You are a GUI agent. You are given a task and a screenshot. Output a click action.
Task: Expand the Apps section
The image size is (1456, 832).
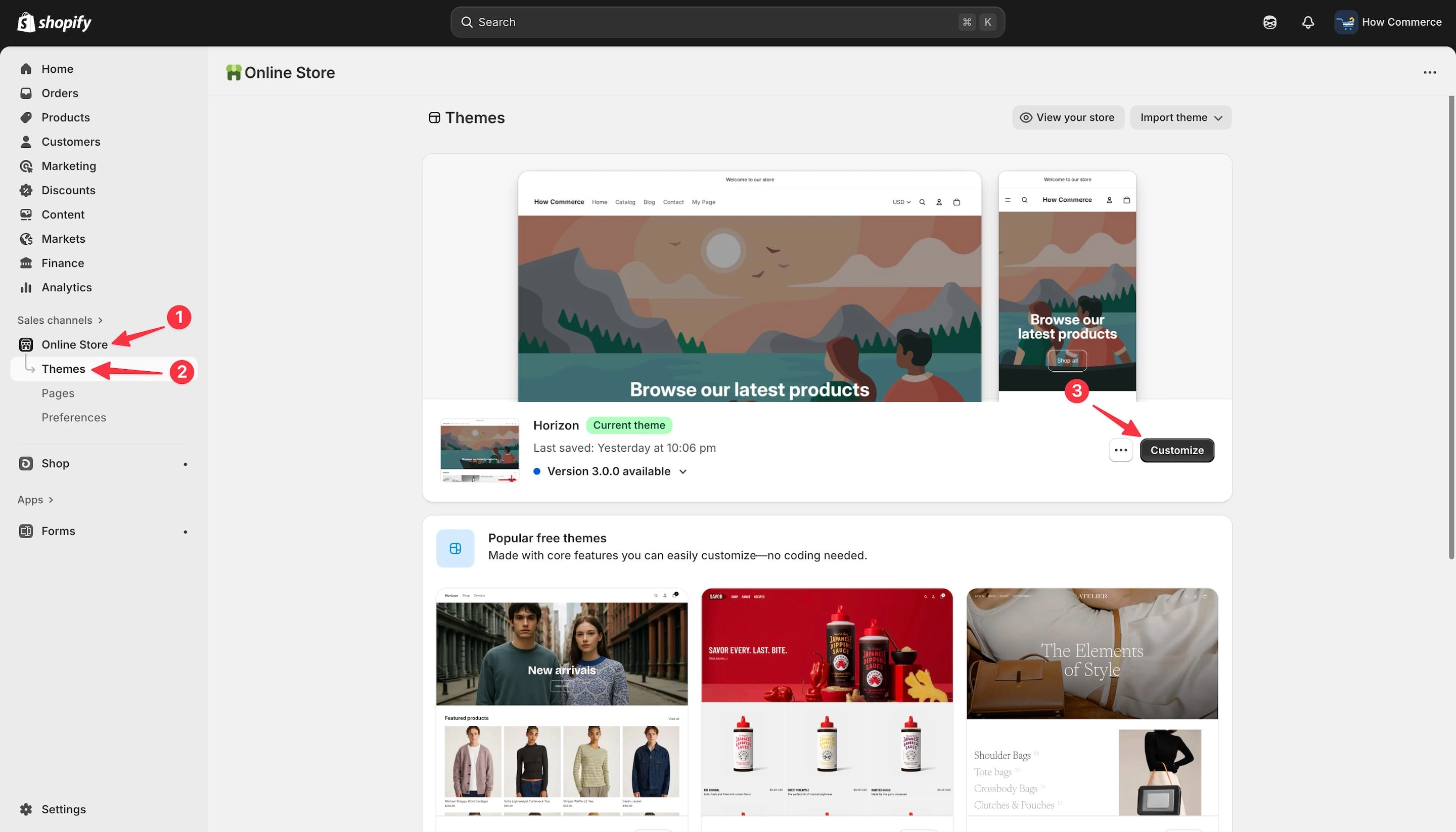(35, 500)
